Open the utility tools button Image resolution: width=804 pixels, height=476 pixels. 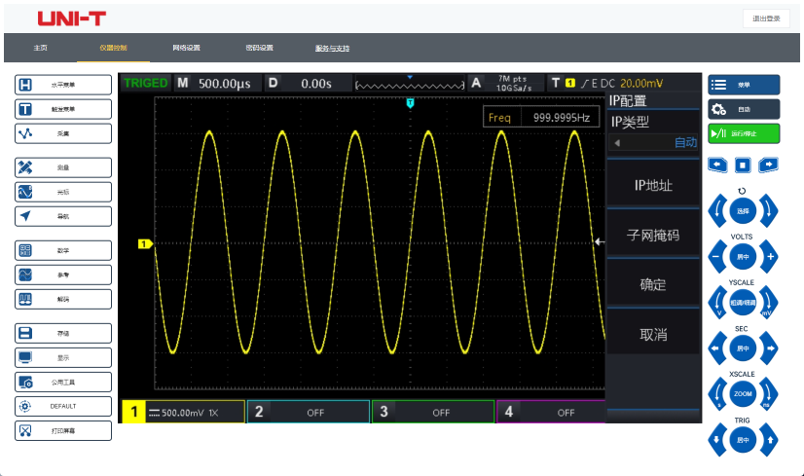[62, 381]
